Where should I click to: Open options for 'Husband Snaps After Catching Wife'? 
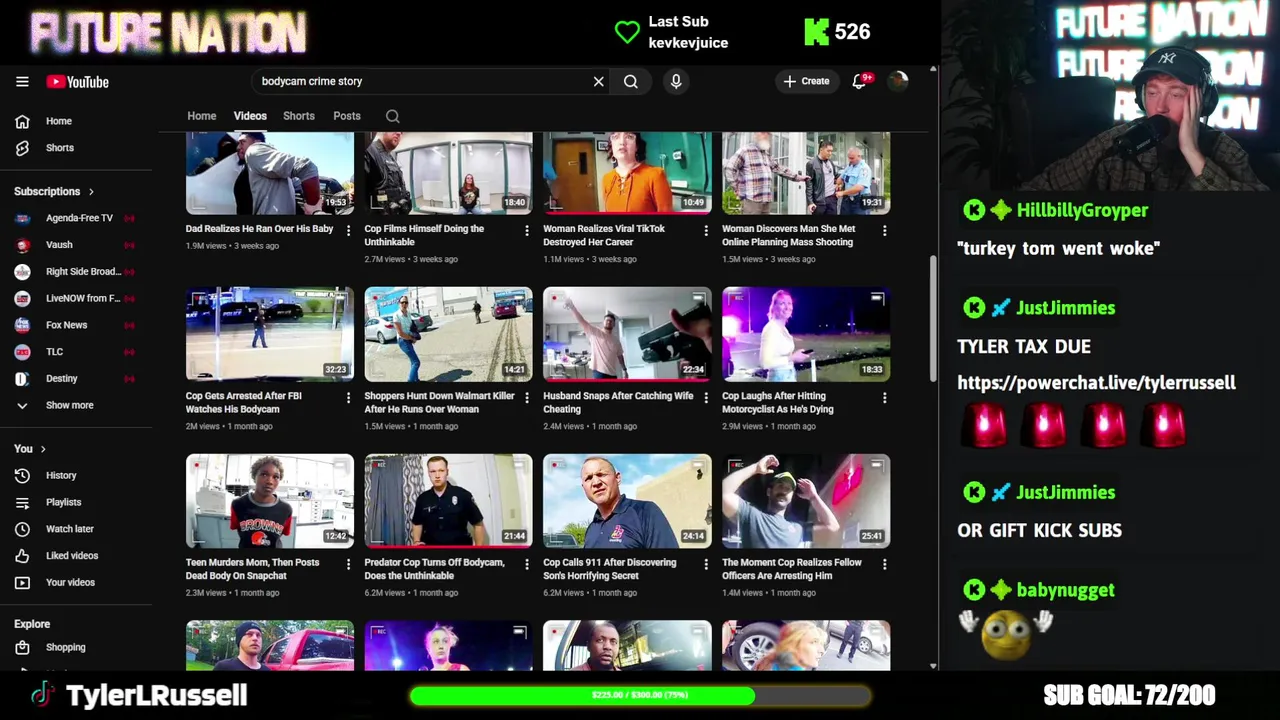tap(706, 398)
